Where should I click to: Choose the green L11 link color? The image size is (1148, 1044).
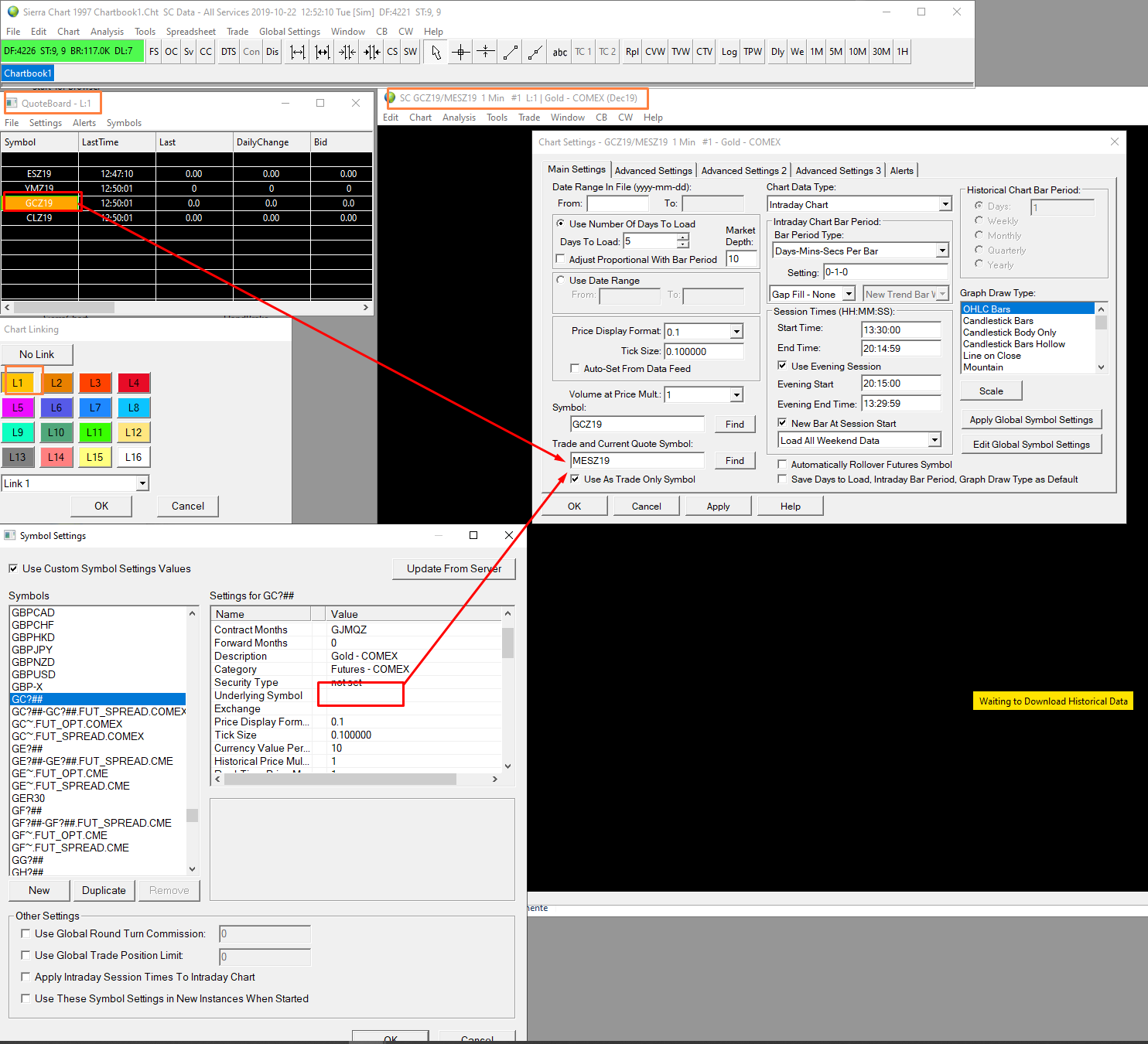click(95, 432)
